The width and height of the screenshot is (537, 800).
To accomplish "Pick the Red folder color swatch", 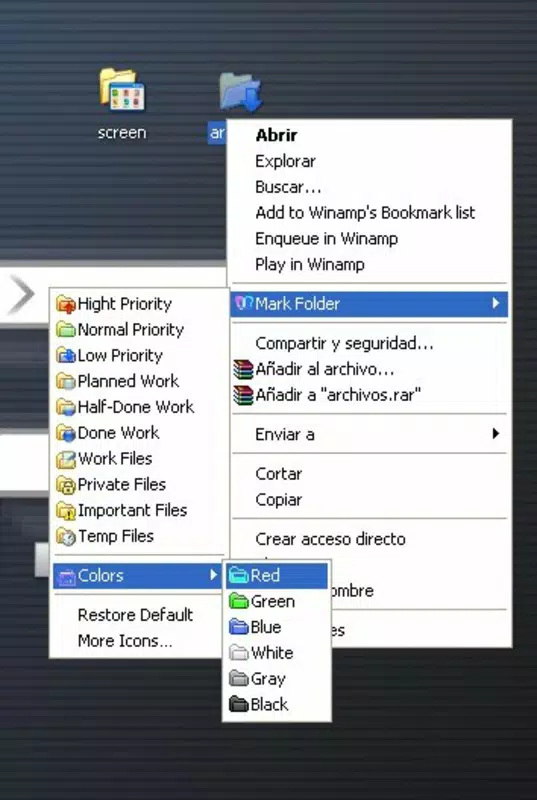I will tap(238, 576).
